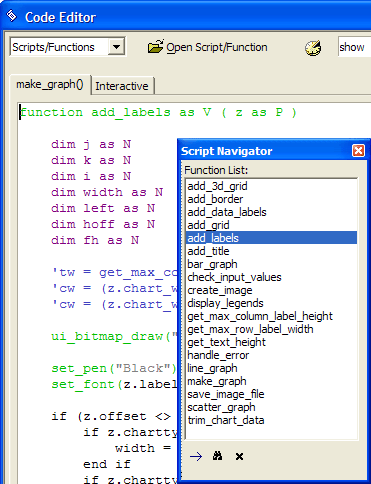Select add_border in Function List
Viewport: 371px width, 484px height.
tap(271, 199)
